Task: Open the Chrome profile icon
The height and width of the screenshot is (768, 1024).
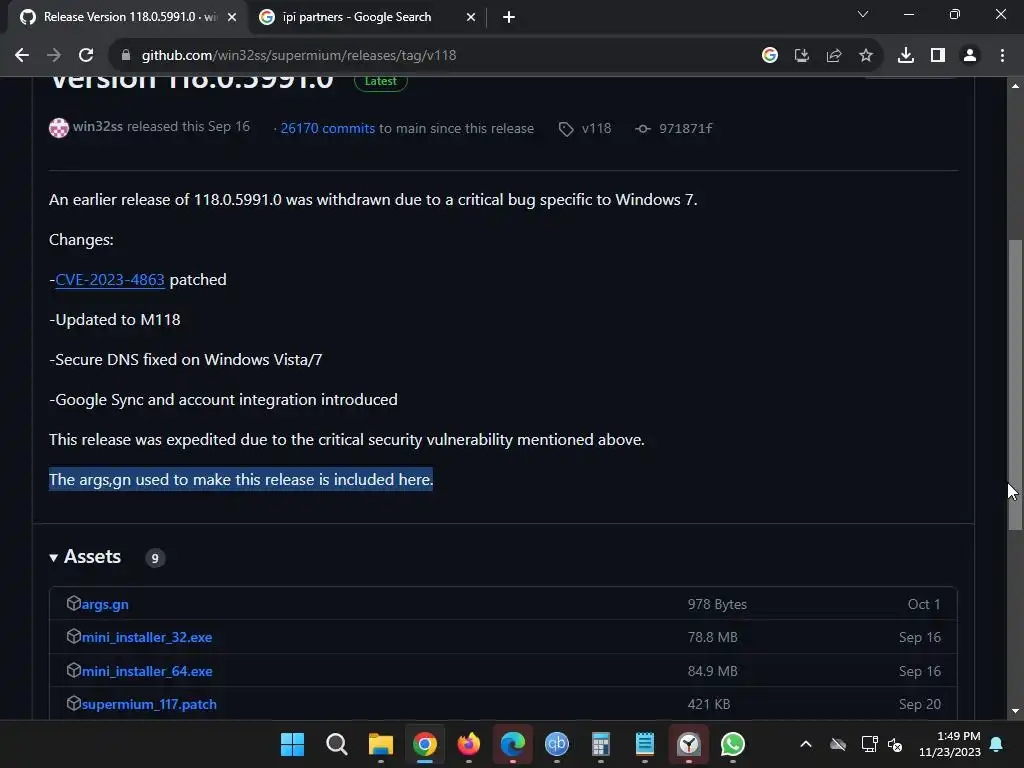Action: (x=970, y=56)
